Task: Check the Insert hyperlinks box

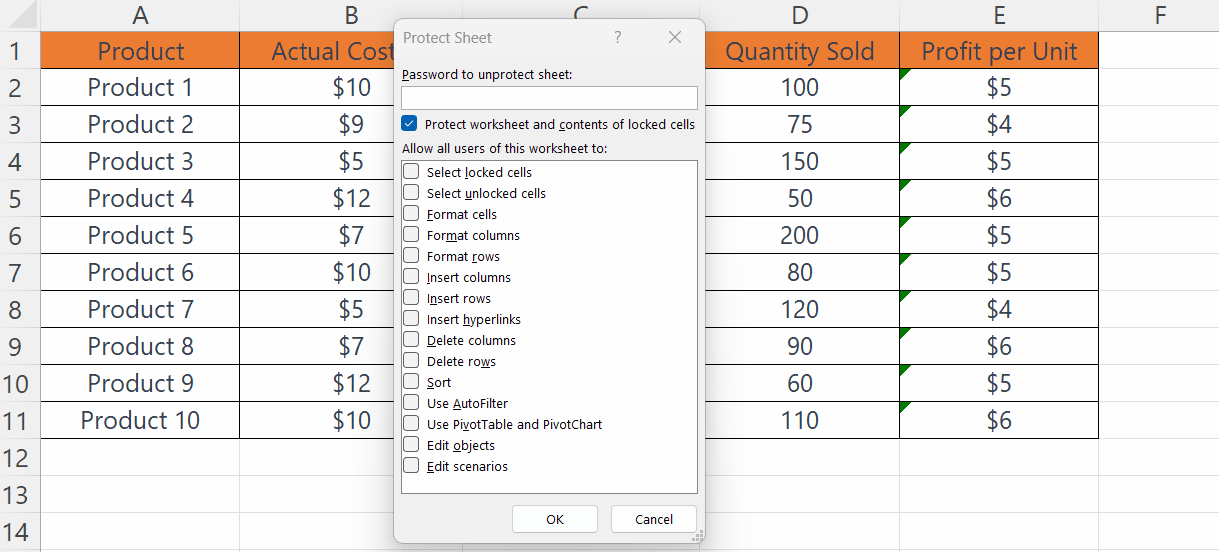Action: click(411, 319)
